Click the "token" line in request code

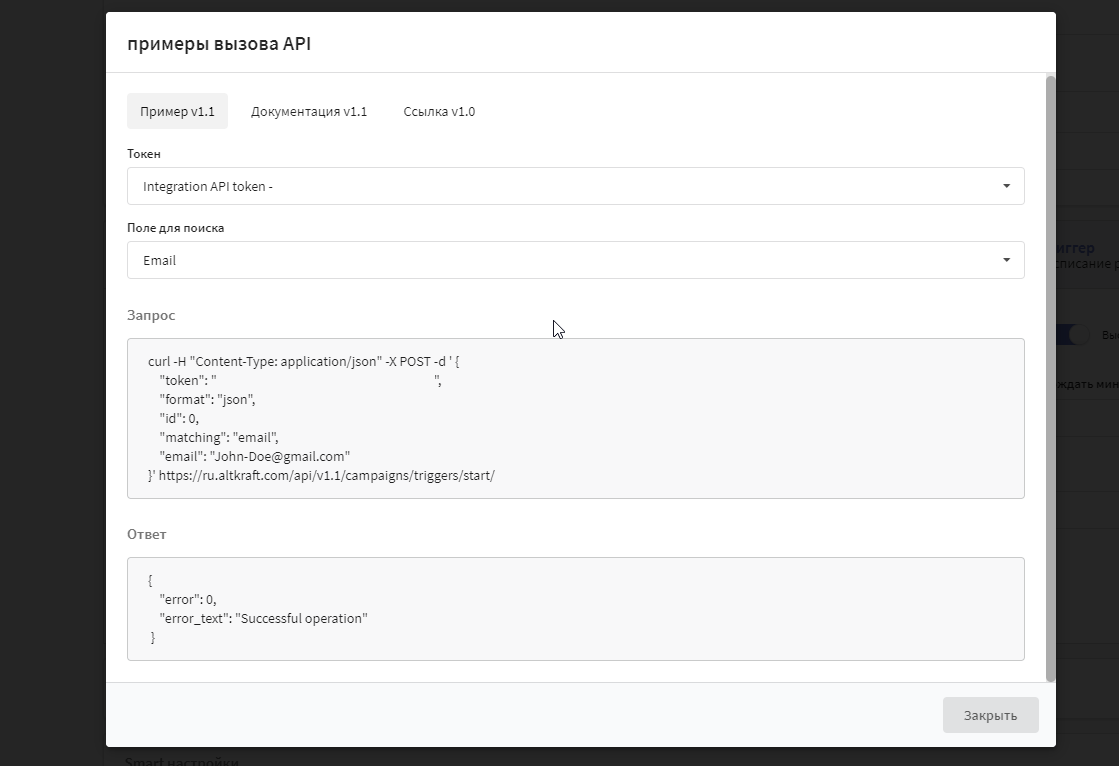tap(300, 380)
